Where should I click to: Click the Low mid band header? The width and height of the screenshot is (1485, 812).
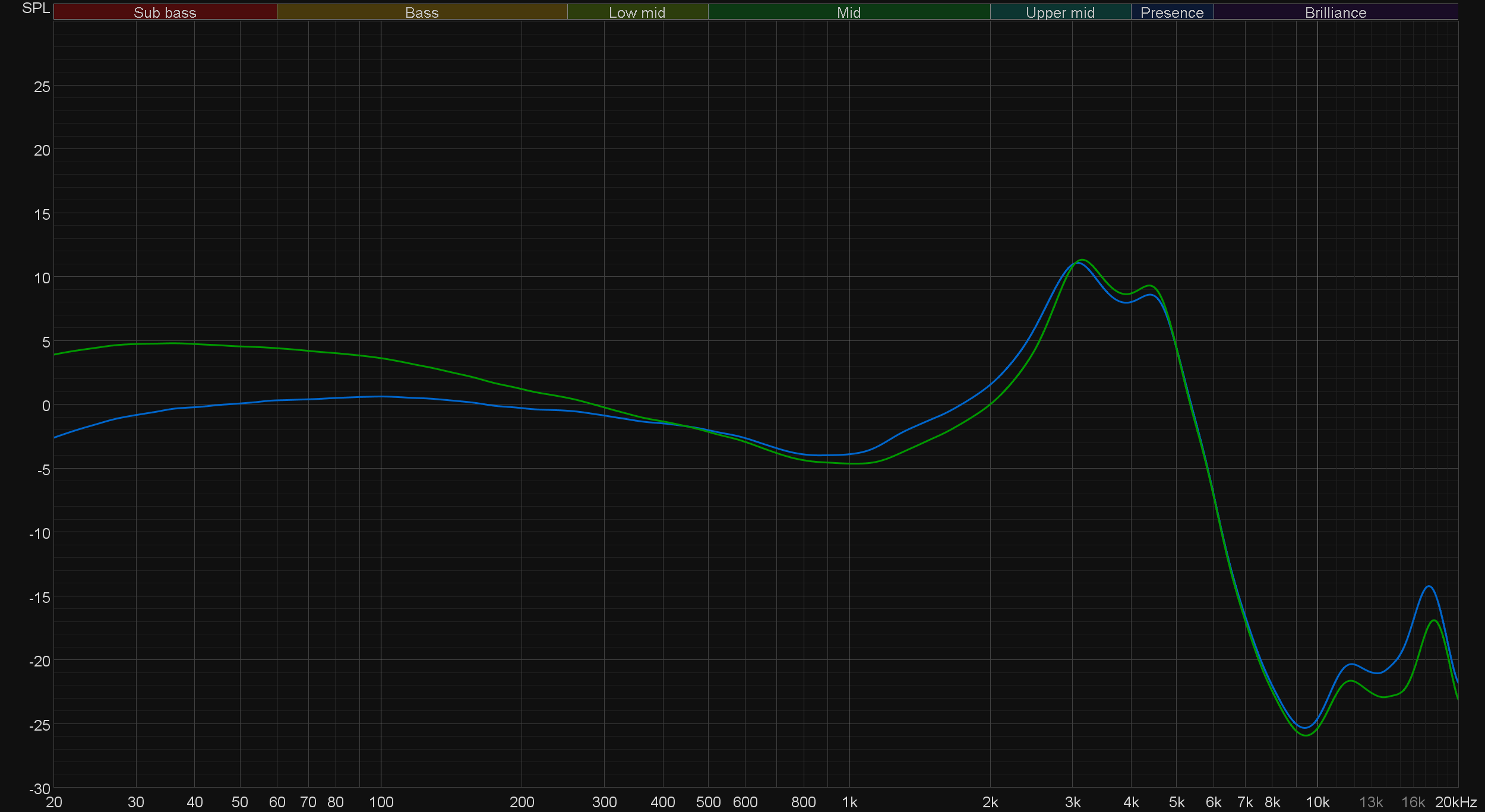point(637,12)
